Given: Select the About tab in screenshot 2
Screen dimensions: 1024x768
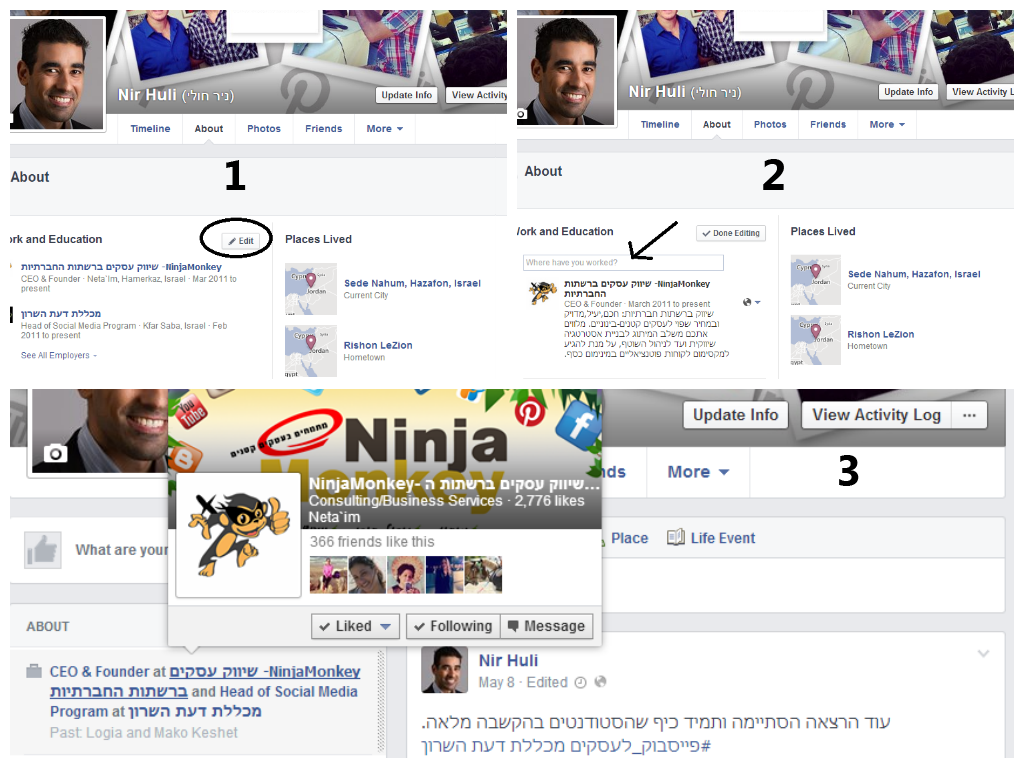Looking at the screenshot, I should (x=716, y=124).
